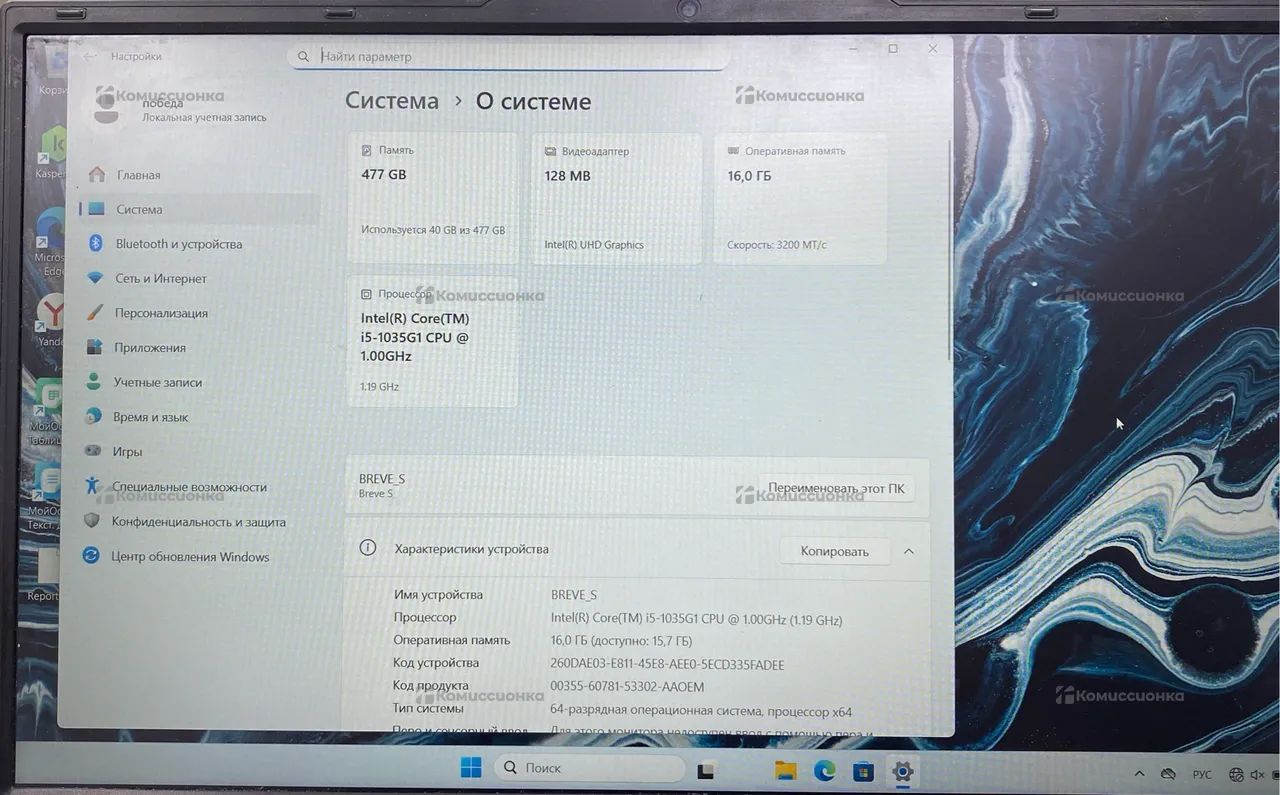Collapse Характеристики устройства section chevron
This screenshot has width=1280, height=795.
pos(909,551)
